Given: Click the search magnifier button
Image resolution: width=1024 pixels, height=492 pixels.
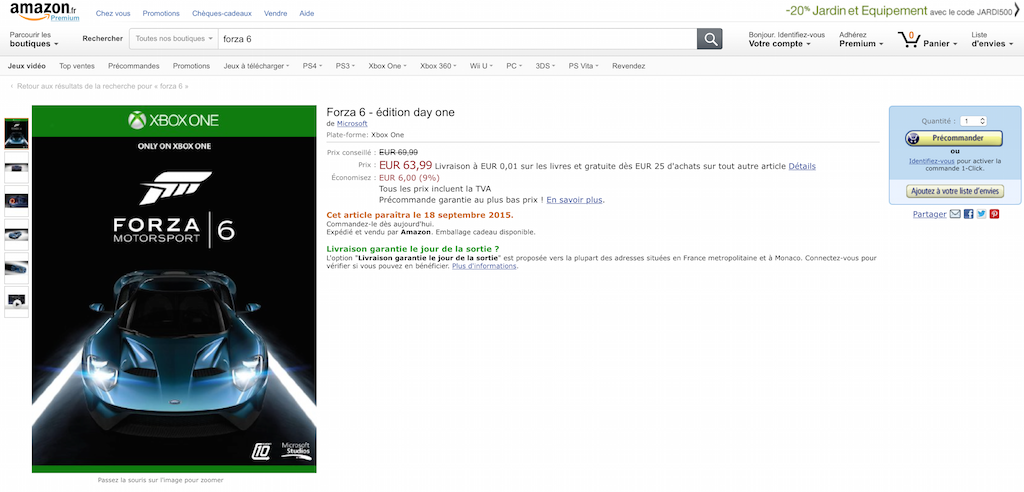Looking at the screenshot, I should [710, 39].
